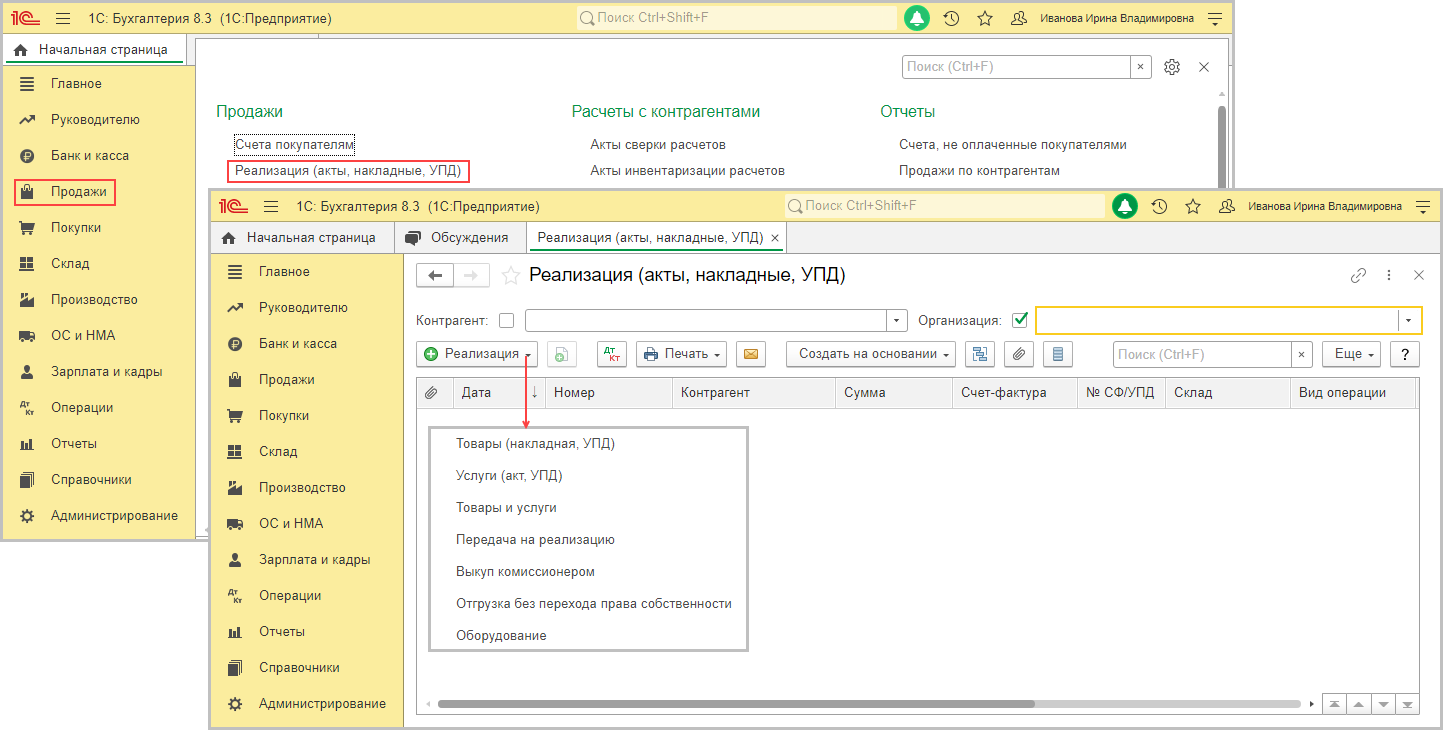Viewport: 1443px width, 730px height.
Task: Click list search field Поиск (Ctrl+F)
Action: (x=1203, y=354)
